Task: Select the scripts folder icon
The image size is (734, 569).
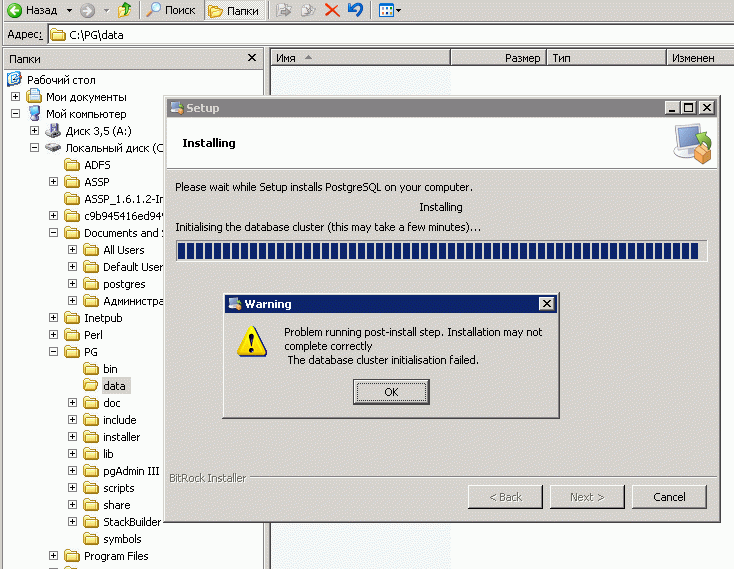Action: pyautogui.click(x=91, y=488)
